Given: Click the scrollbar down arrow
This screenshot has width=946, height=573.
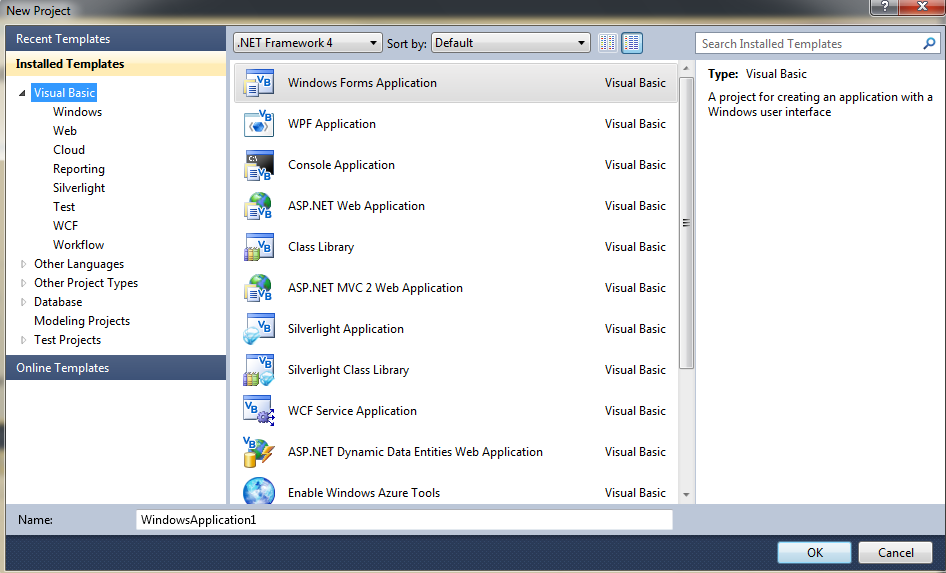Looking at the screenshot, I should (686, 495).
